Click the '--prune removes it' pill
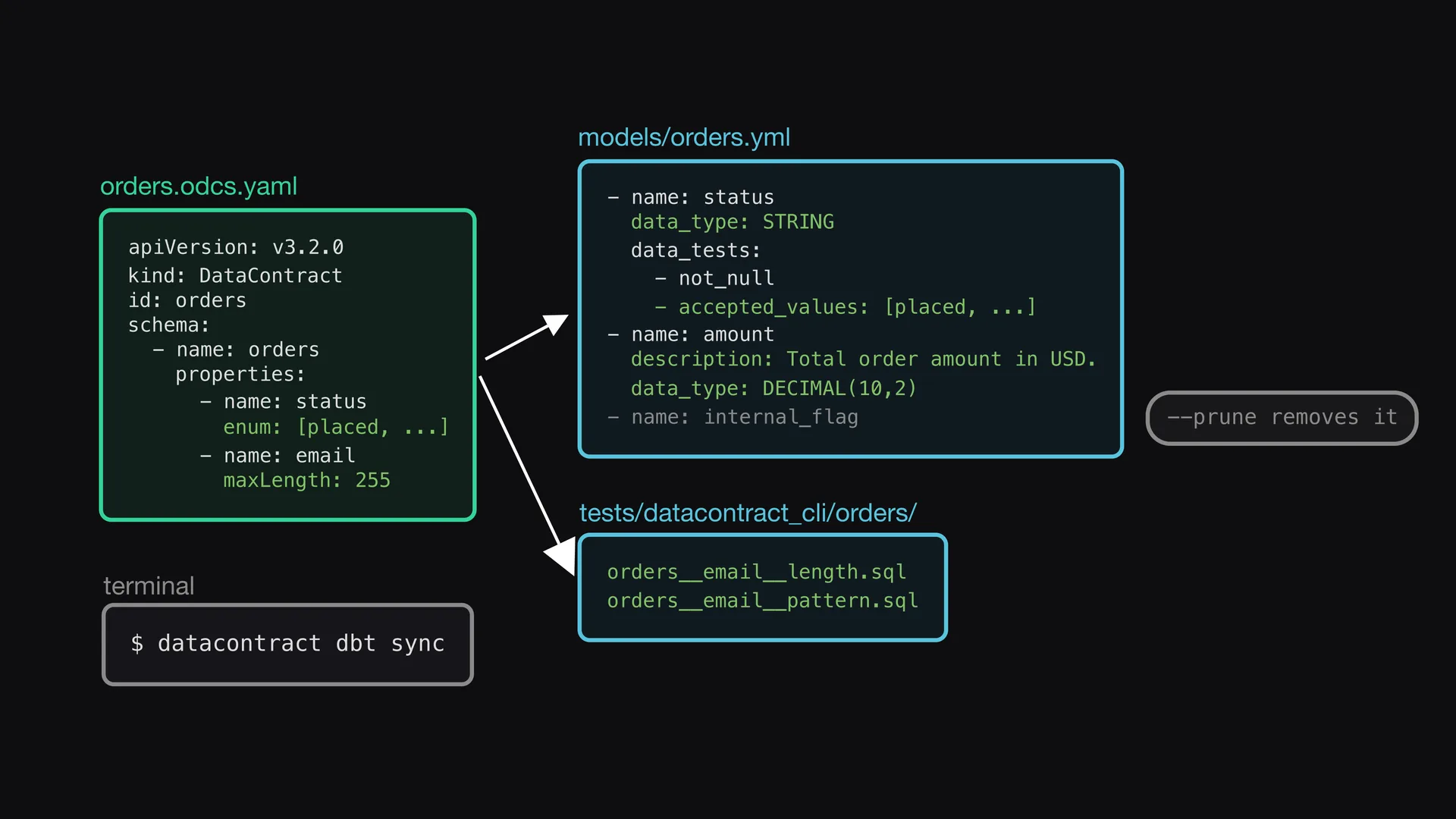This screenshot has width=1456, height=819. (1282, 418)
